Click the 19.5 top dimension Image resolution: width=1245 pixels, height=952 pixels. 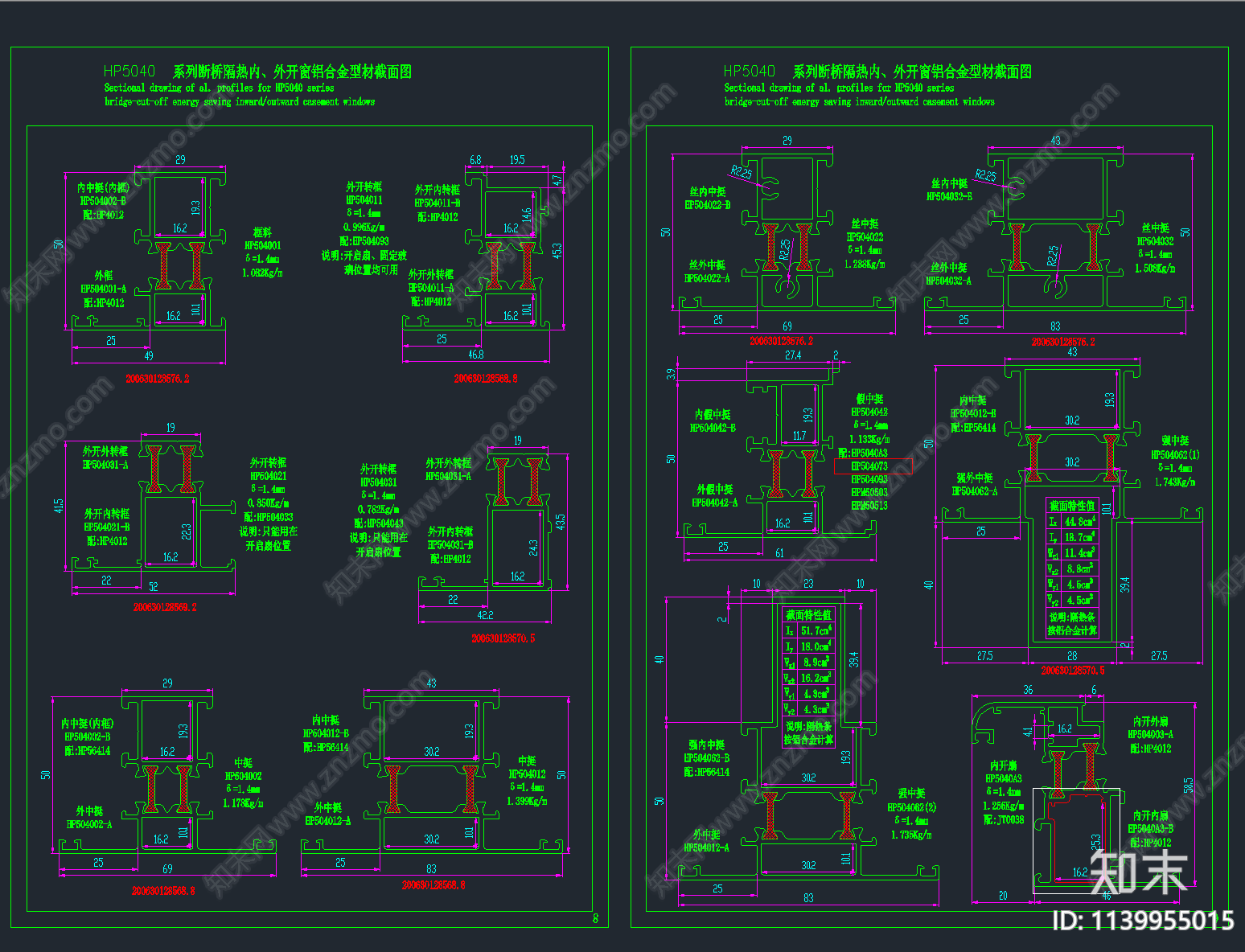point(517,160)
